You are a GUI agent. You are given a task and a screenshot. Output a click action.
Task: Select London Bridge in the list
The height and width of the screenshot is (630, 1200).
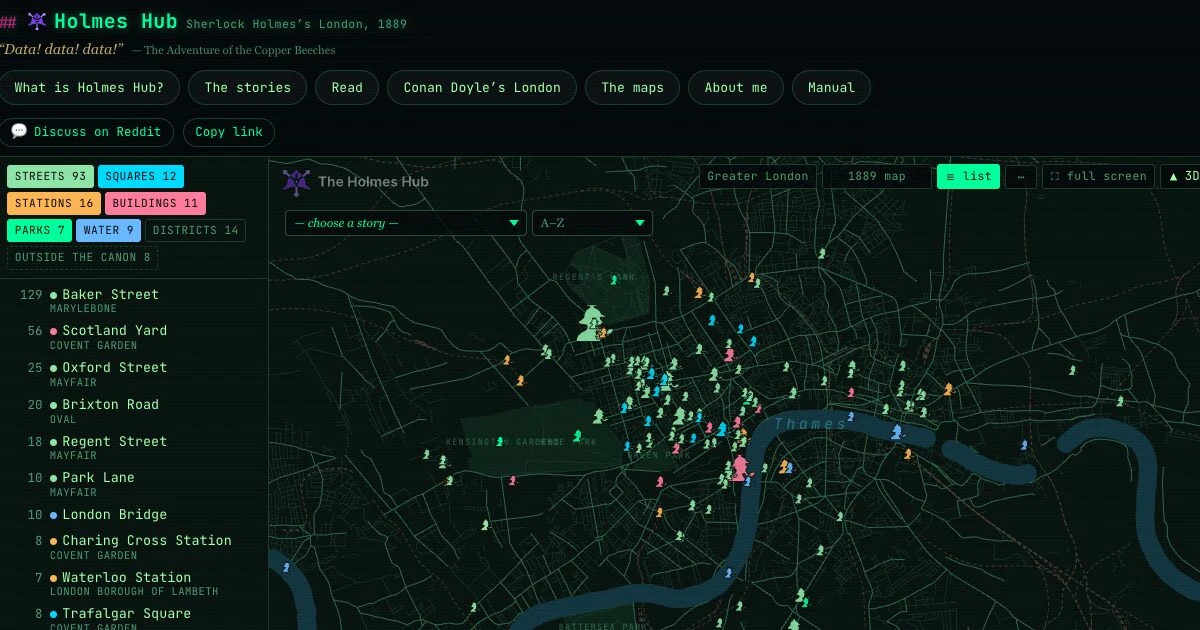134,515
